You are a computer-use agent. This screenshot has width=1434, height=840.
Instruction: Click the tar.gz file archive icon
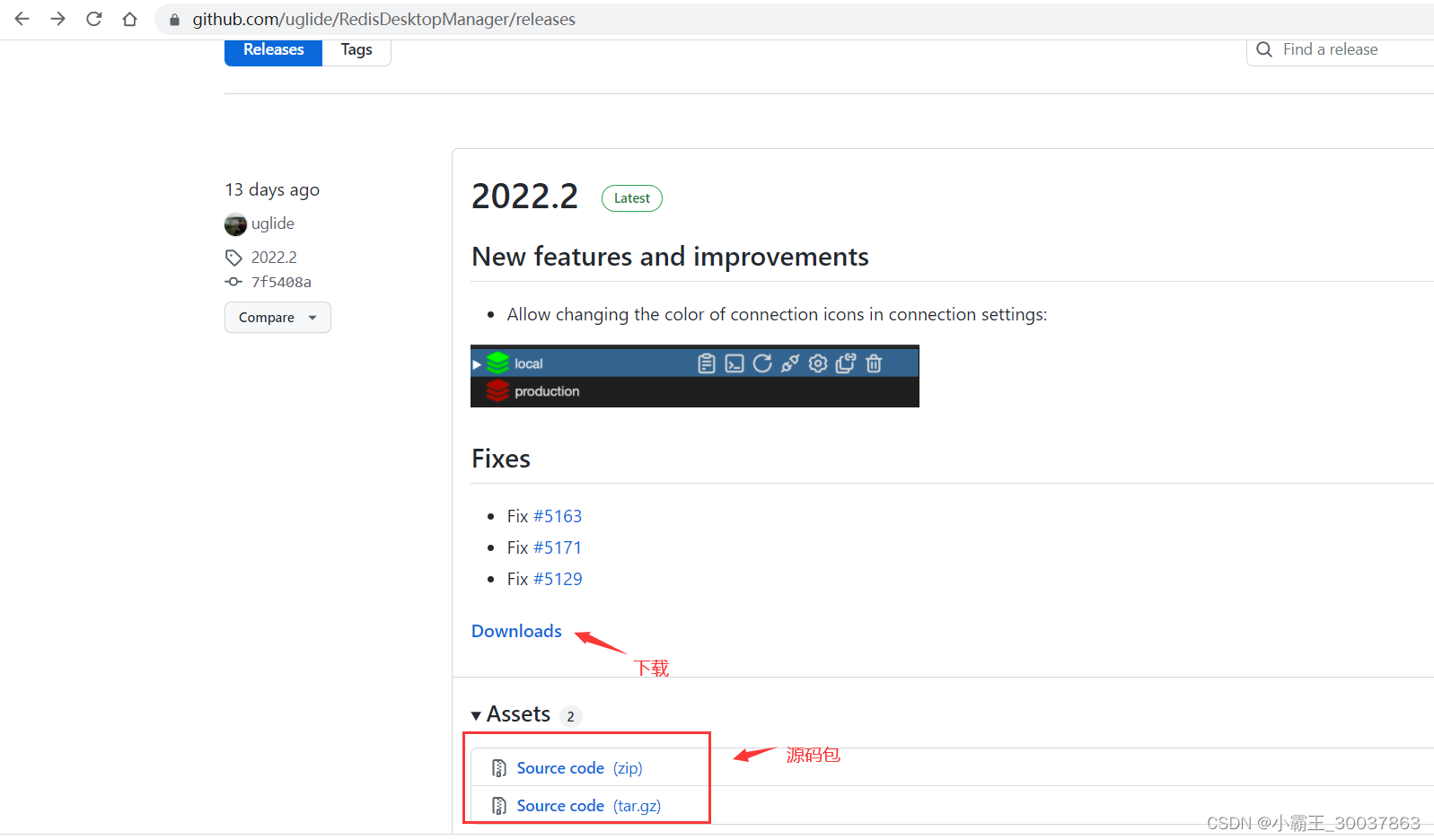click(x=499, y=806)
